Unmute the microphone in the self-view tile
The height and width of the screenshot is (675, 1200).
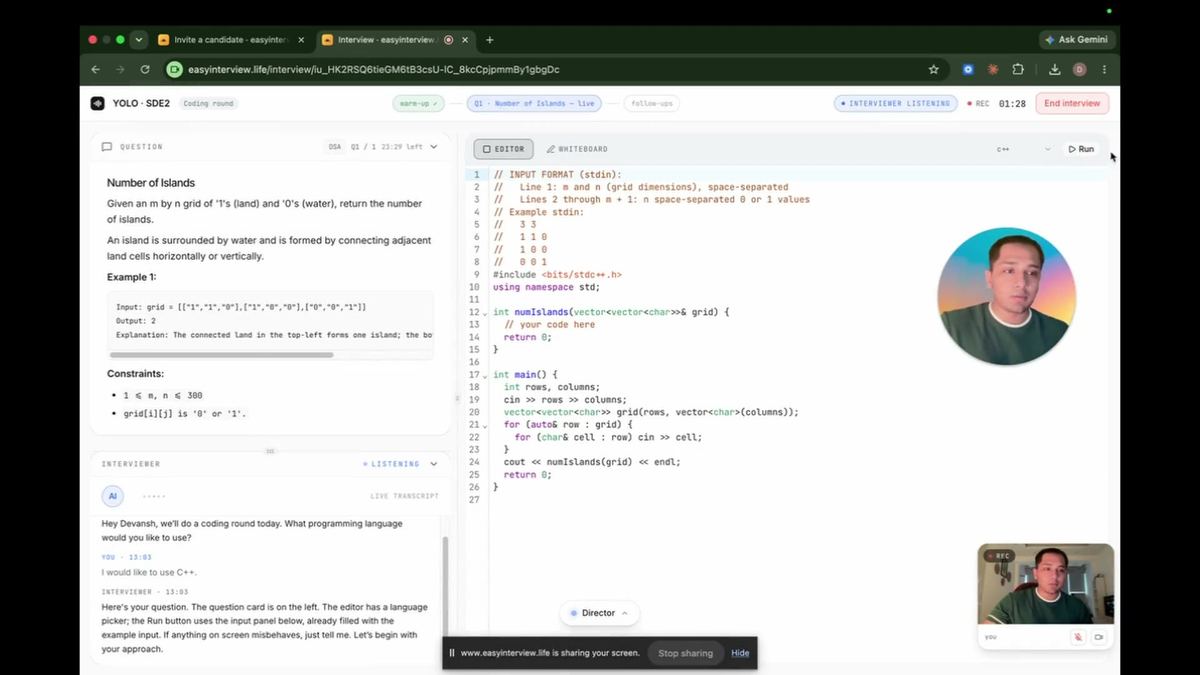[1078, 637]
